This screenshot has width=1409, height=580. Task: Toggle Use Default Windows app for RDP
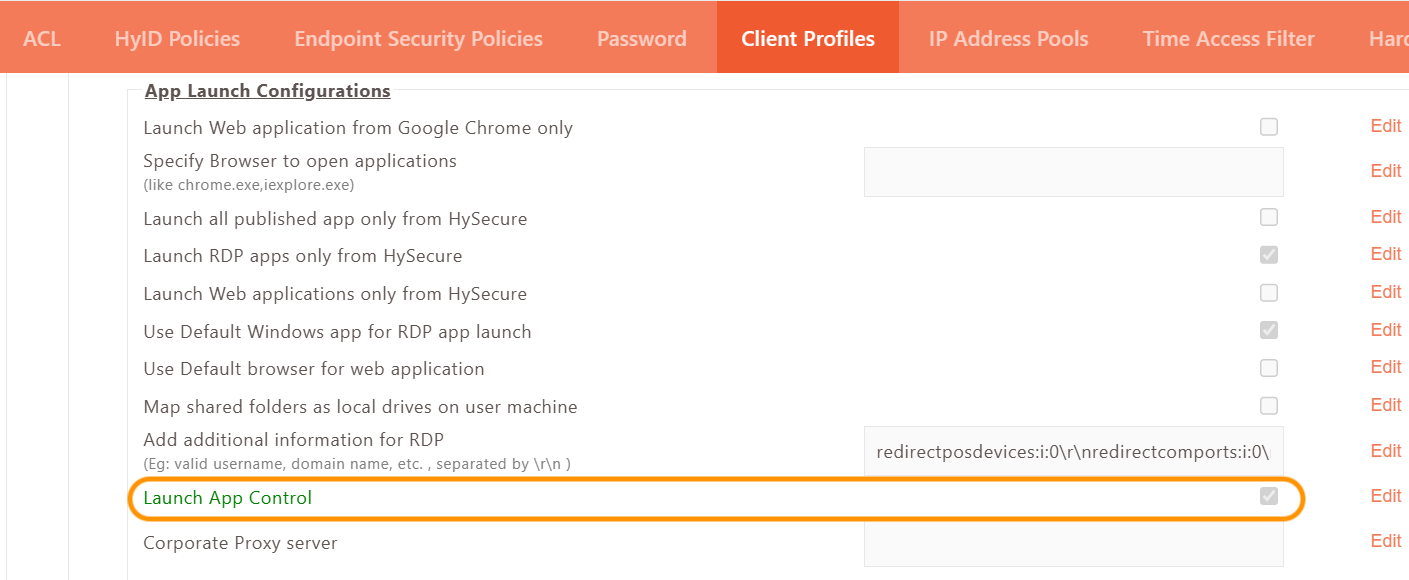click(1269, 330)
